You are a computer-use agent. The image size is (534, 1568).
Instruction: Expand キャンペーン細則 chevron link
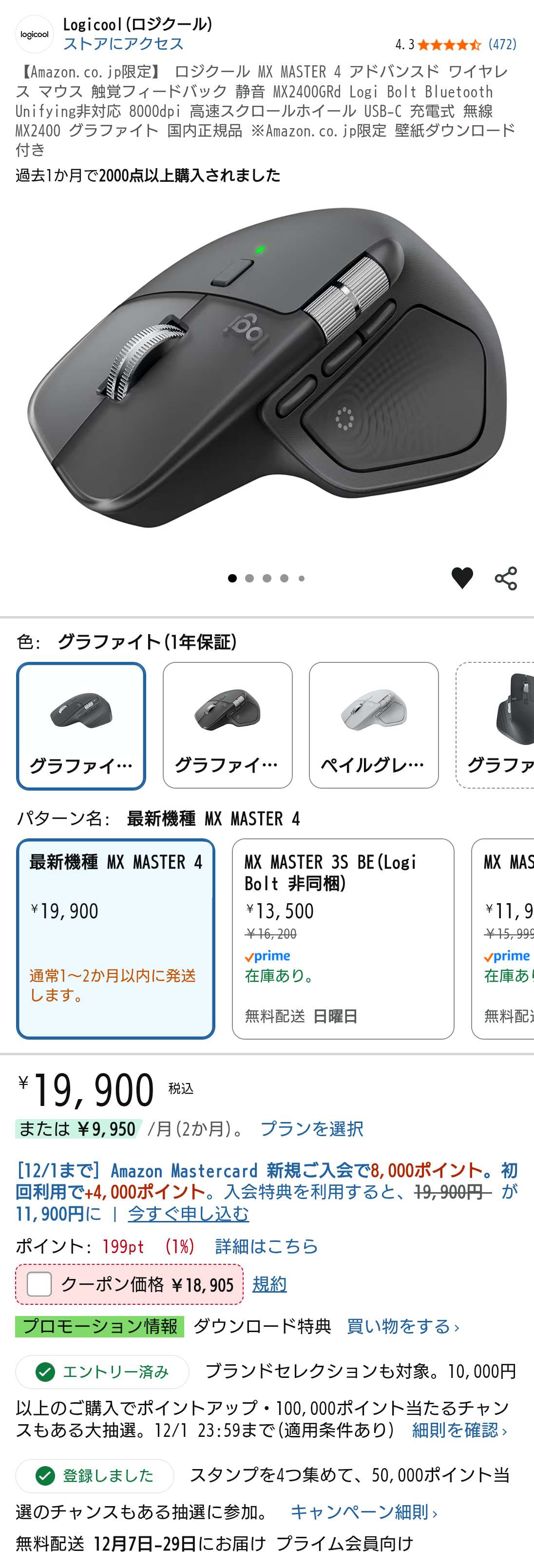click(363, 1512)
